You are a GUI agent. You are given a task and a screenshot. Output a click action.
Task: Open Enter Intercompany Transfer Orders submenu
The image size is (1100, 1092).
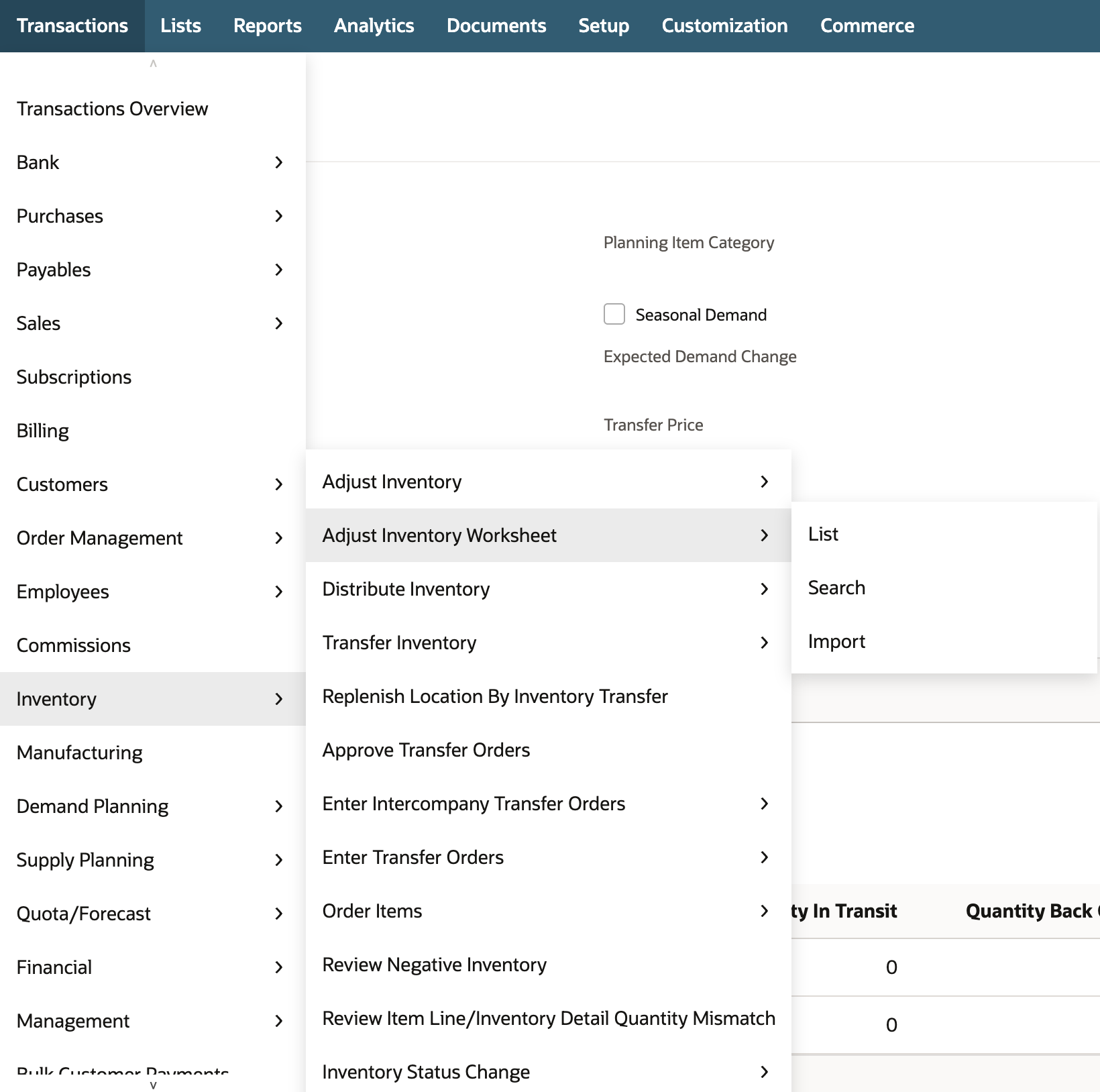pyautogui.click(x=549, y=804)
